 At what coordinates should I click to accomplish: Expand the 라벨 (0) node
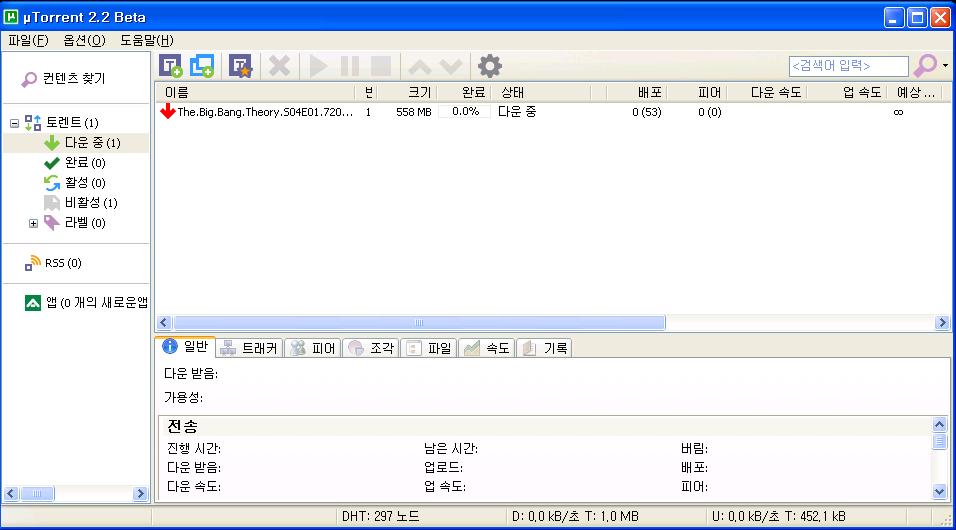pyautogui.click(x=34, y=223)
